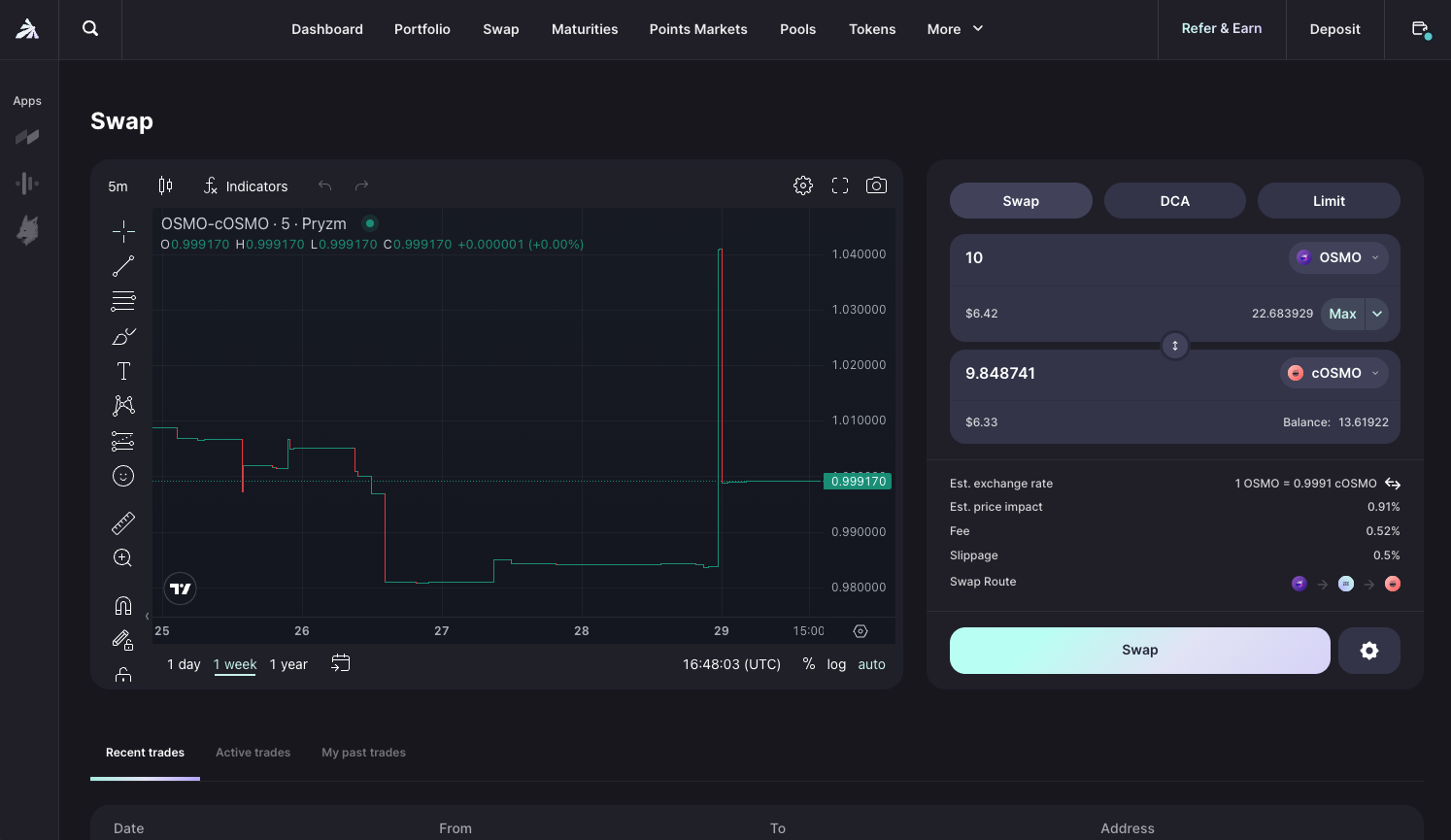This screenshot has height=840, width=1451.
Task: Open the first app icon under Apps
Action: (27, 137)
